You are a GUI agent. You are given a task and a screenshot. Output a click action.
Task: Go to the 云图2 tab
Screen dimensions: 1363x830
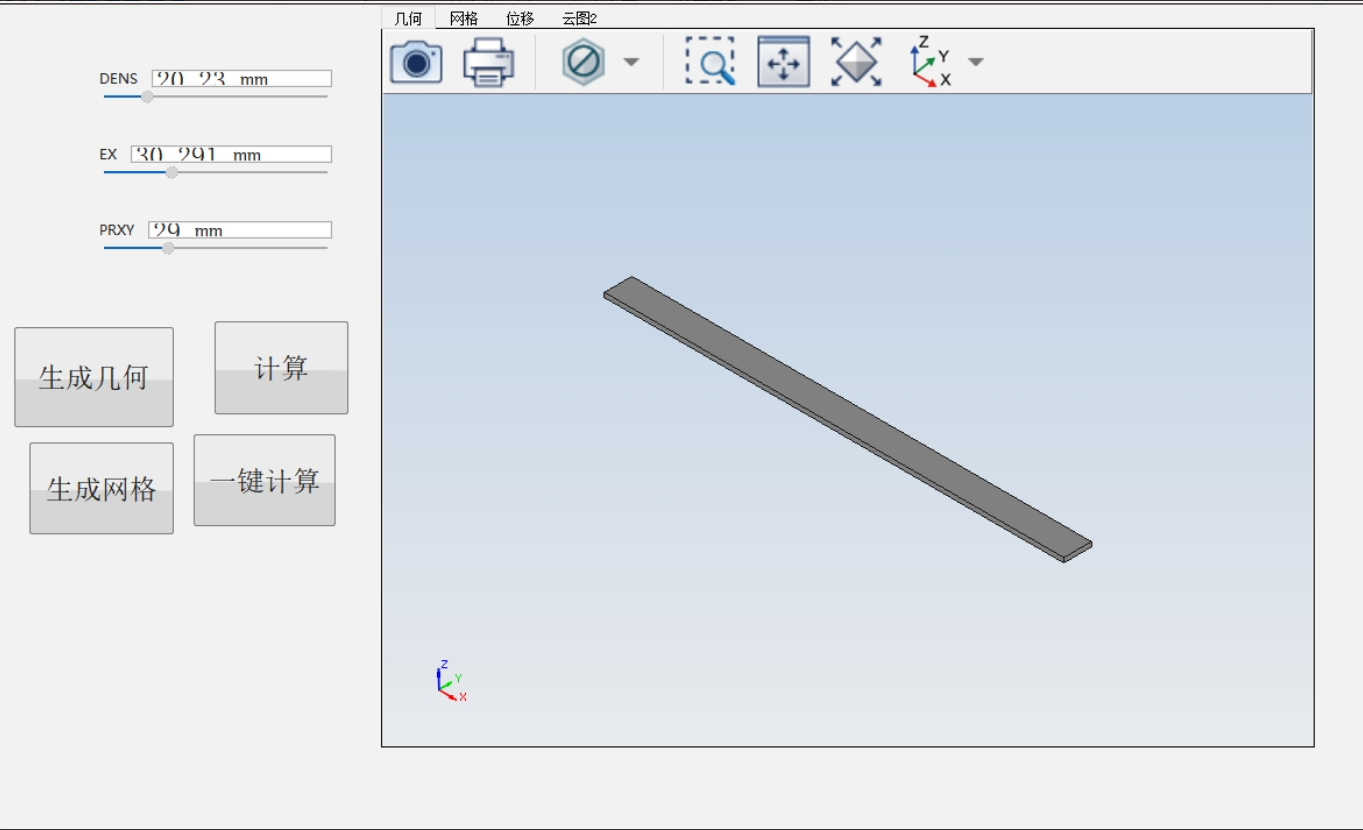click(x=580, y=18)
